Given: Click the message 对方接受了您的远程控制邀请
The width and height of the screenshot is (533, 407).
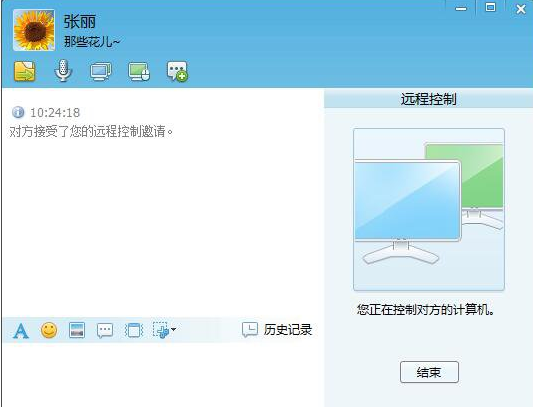Looking at the screenshot, I should tap(91, 131).
